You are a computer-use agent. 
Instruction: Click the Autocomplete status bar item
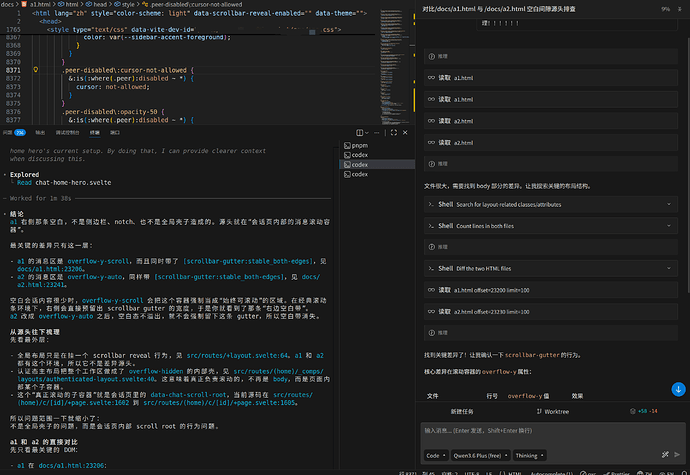click(552, 473)
